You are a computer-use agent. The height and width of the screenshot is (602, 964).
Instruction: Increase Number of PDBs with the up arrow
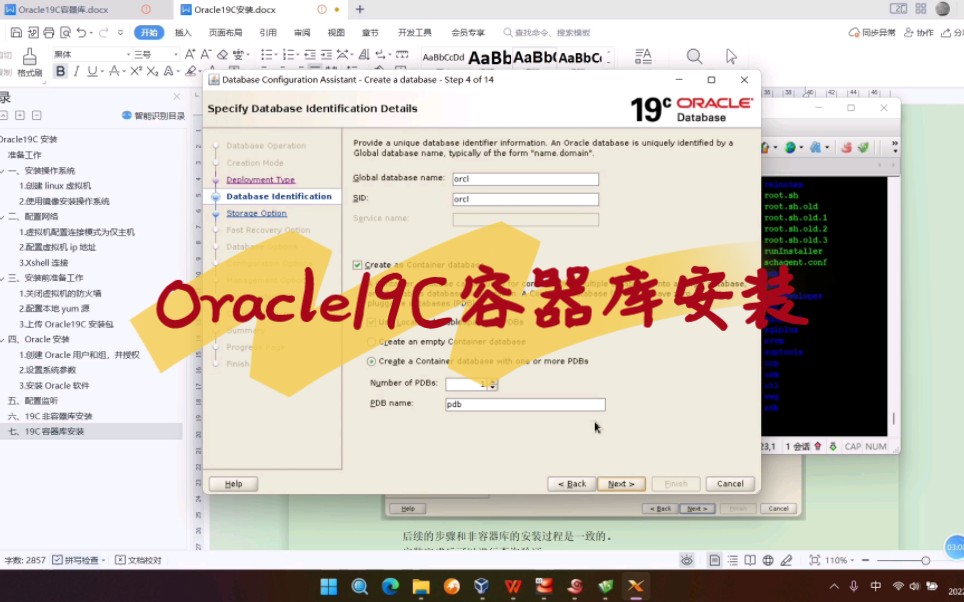tap(493, 379)
